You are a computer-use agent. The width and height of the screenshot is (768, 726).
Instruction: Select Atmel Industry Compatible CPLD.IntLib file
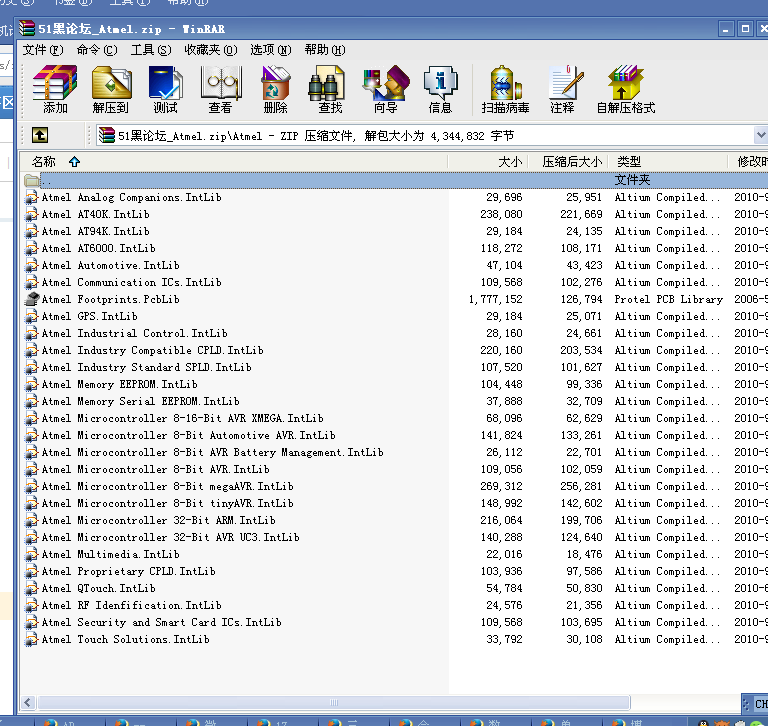click(152, 350)
